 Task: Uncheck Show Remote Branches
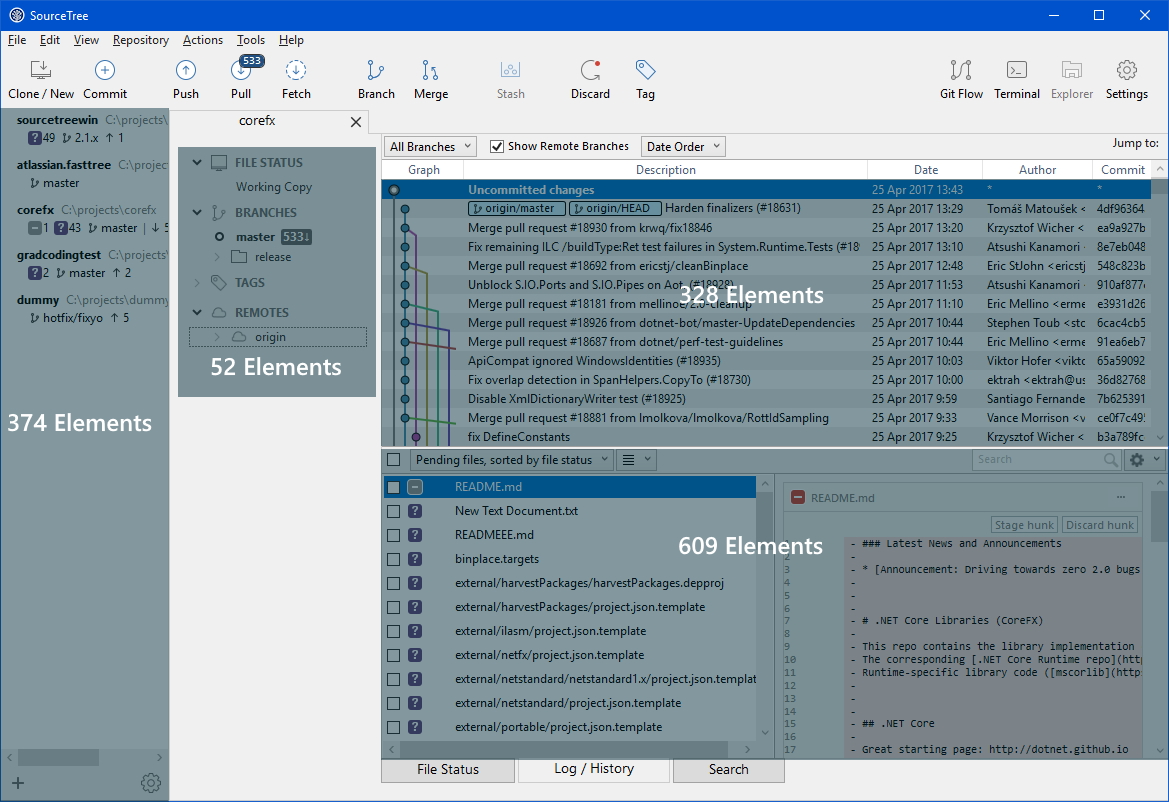coord(497,146)
